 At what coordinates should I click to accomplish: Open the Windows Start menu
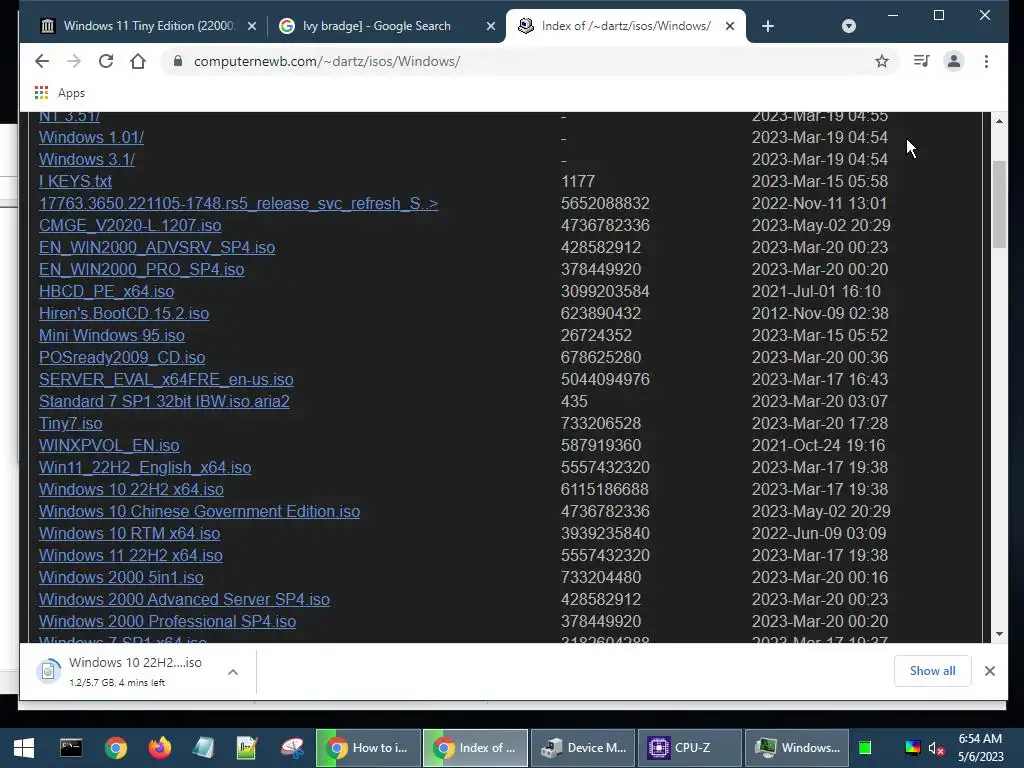coord(24,748)
